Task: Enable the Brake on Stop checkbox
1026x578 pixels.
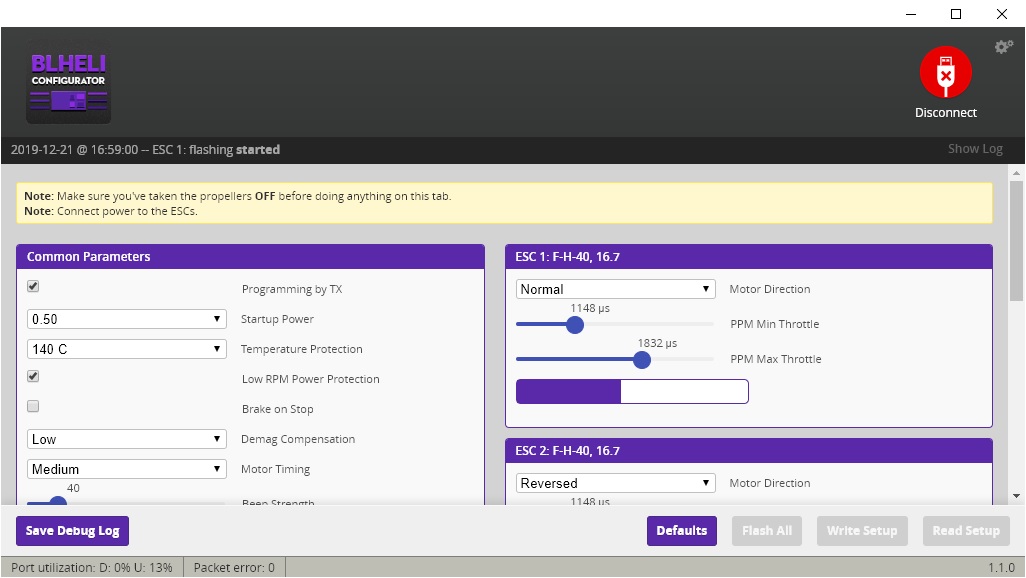Action: 33,406
